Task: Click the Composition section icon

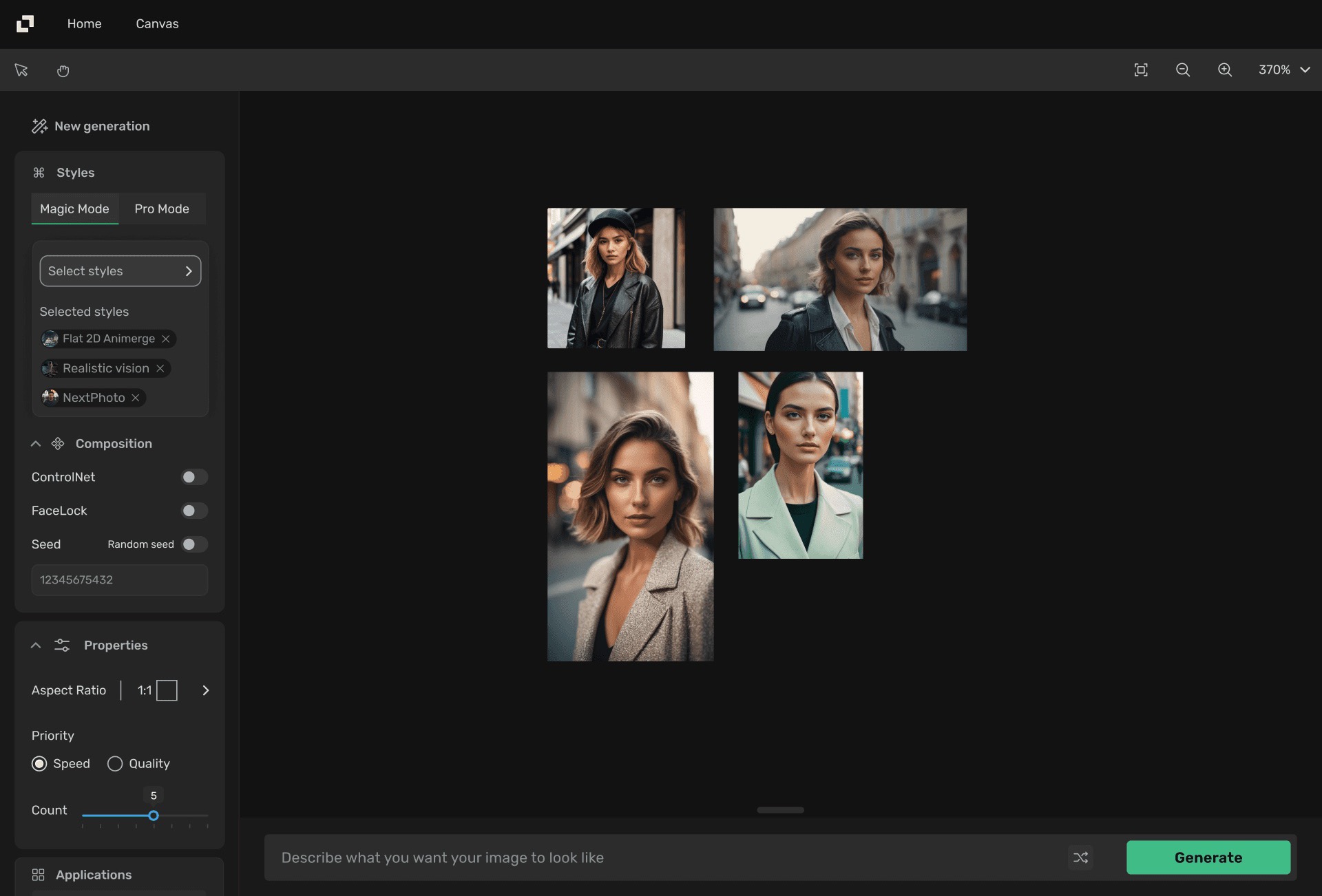Action: 58,444
